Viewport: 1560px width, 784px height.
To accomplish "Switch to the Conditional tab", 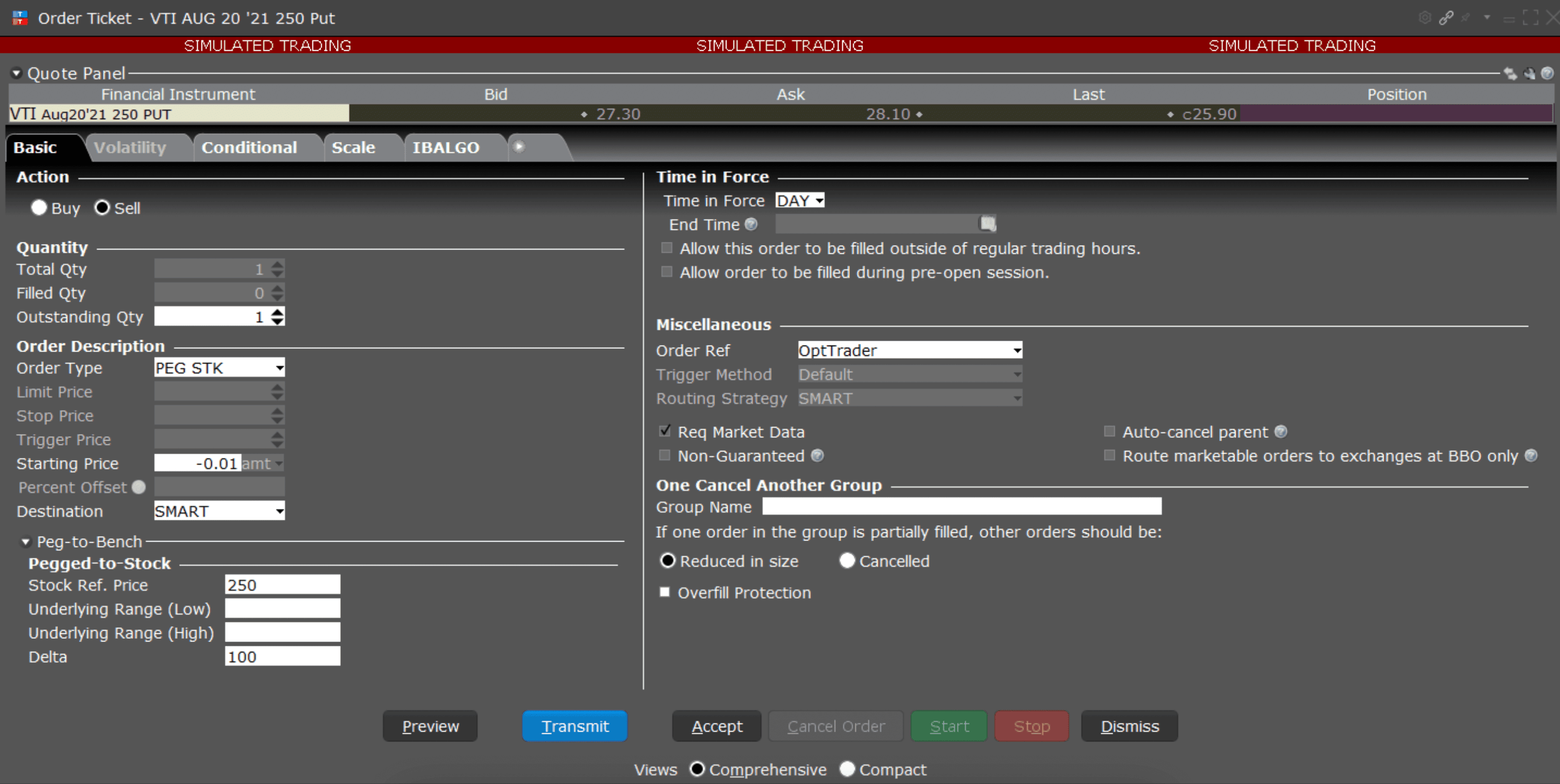I will click(249, 148).
